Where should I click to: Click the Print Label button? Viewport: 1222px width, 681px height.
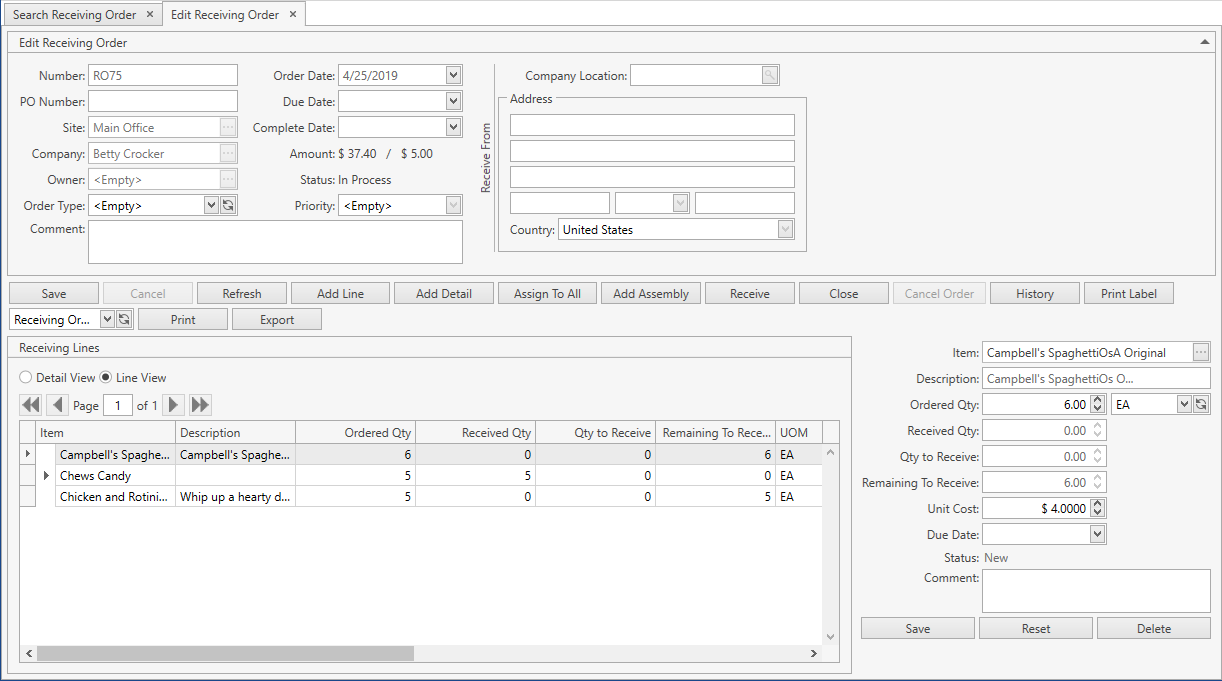(x=1128, y=293)
